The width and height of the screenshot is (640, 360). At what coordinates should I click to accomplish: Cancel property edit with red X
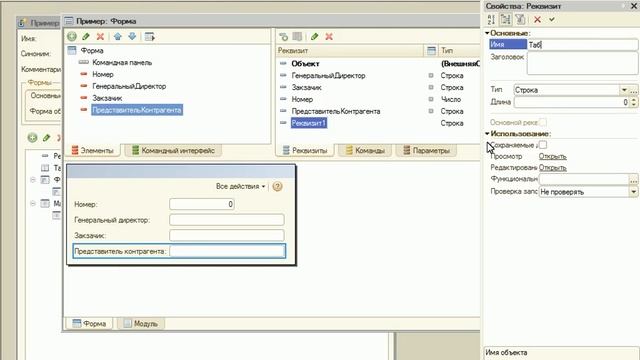[538, 19]
